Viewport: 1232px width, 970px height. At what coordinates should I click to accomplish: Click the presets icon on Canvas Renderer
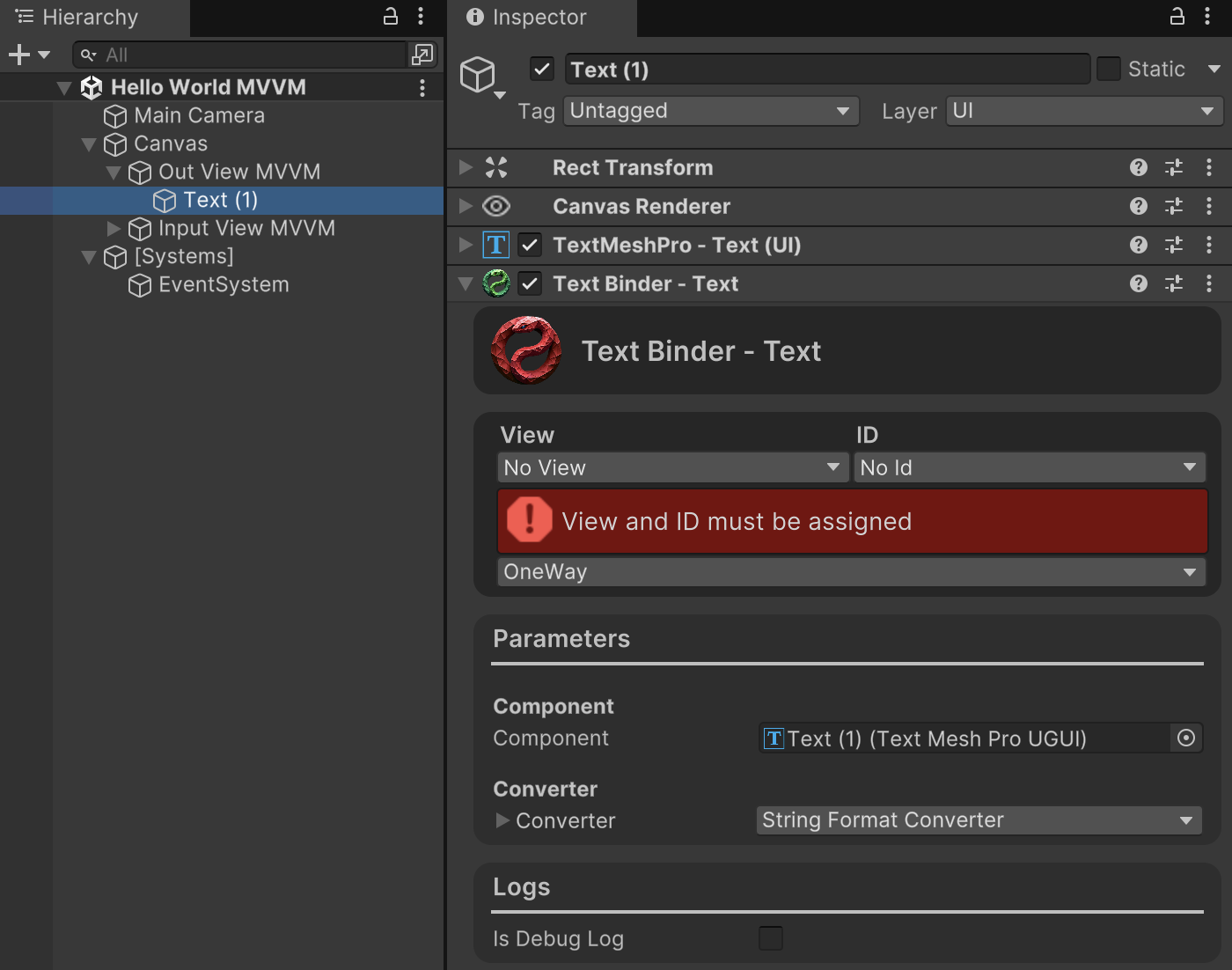(1174, 206)
